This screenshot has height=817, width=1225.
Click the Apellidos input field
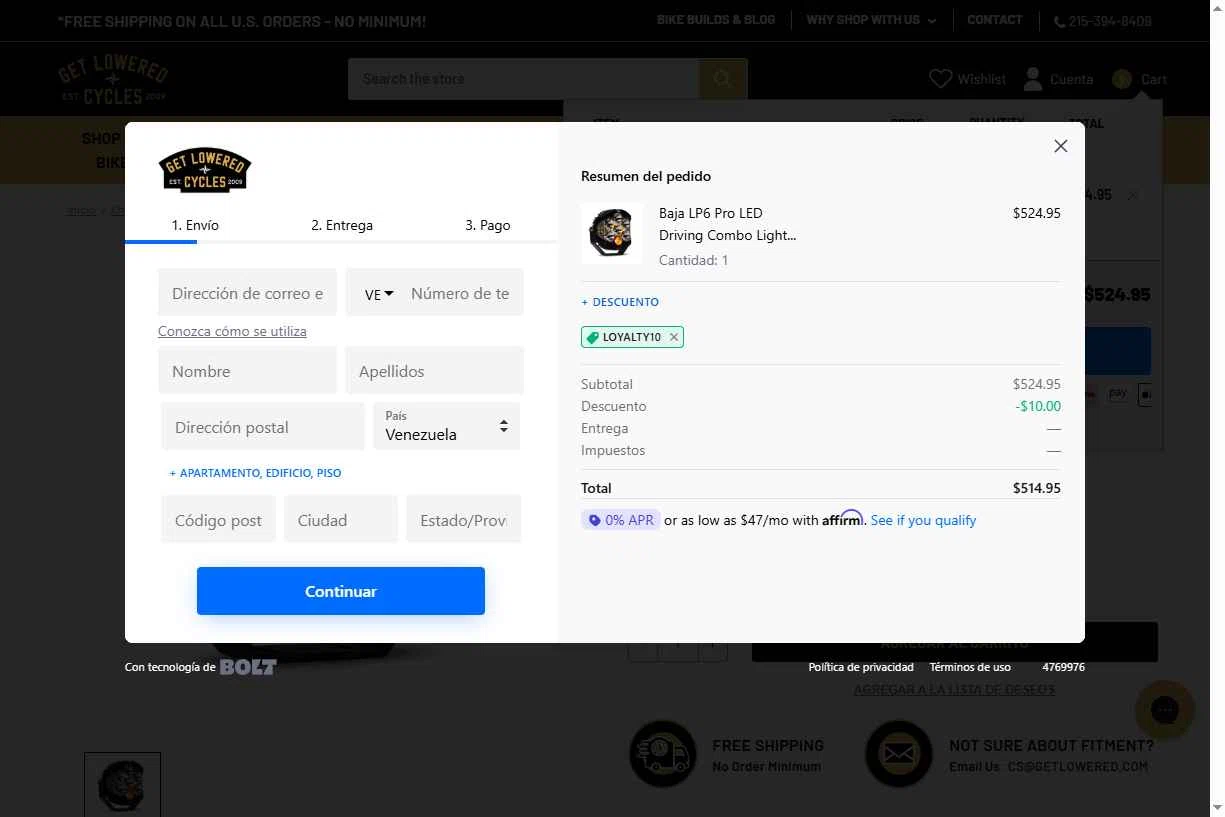pyautogui.click(x=434, y=371)
